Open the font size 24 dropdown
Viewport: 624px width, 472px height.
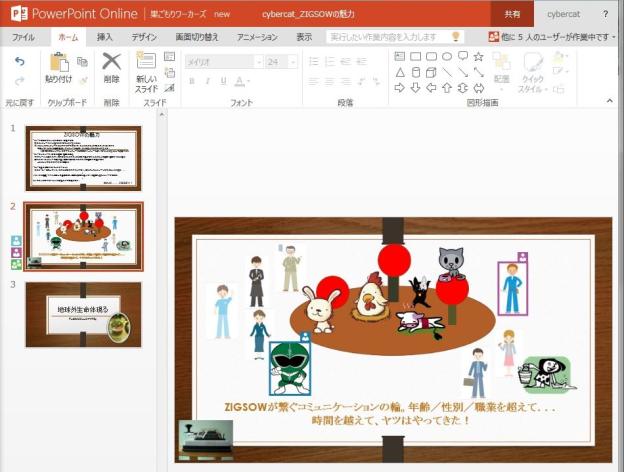[x=293, y=62]
